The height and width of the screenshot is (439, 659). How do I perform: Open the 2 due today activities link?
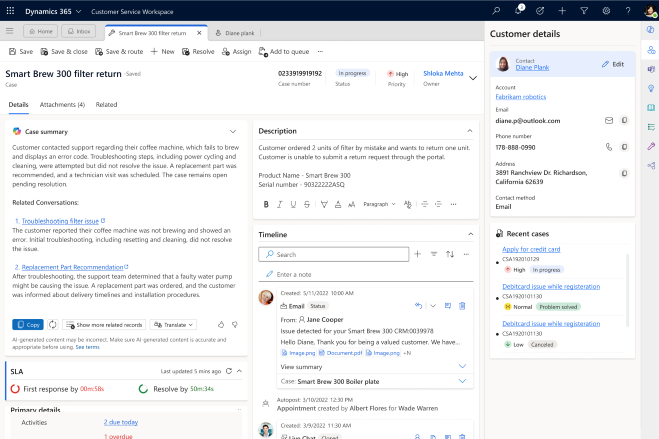point(121,422)
